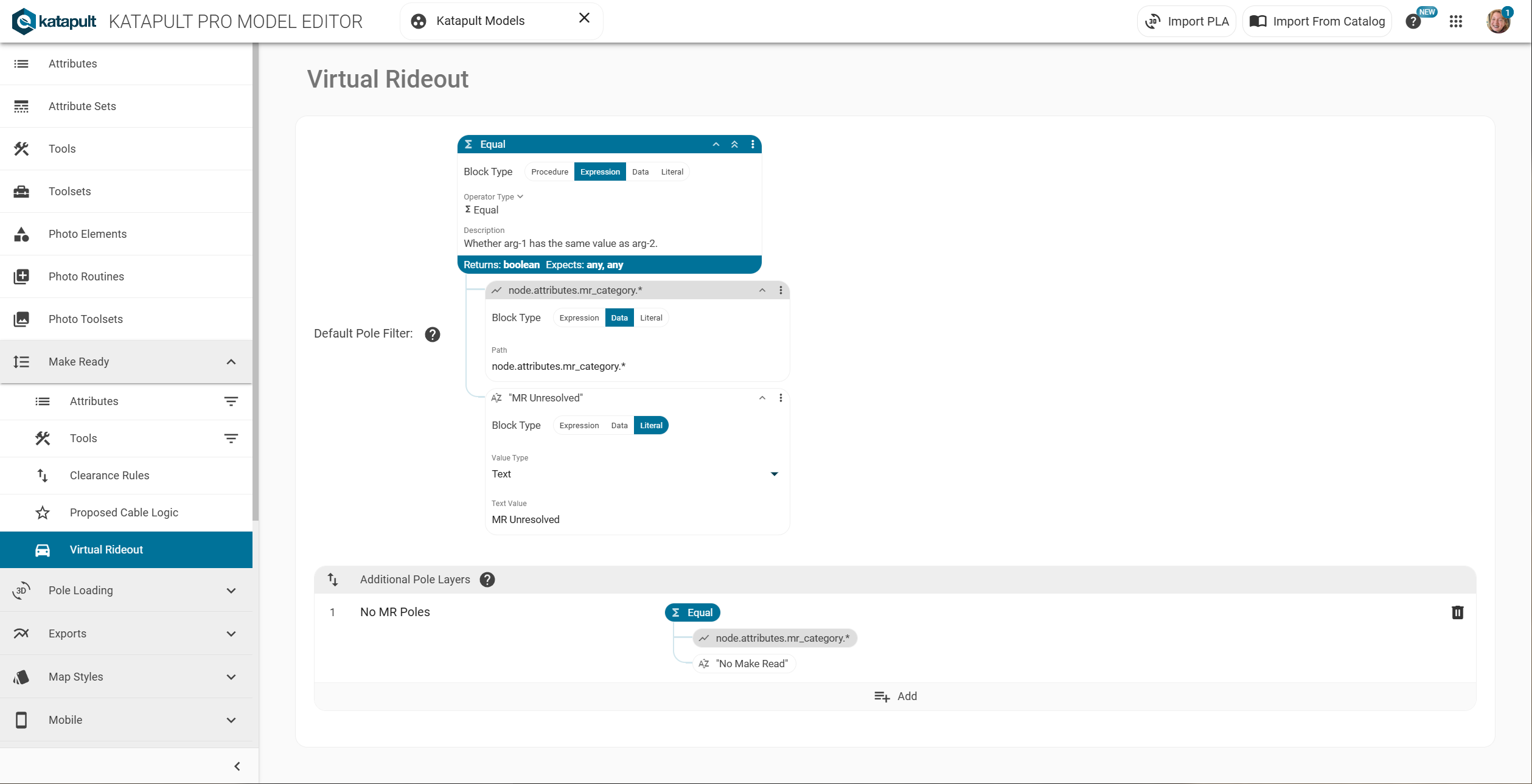Open three-dot menu on MR Unresolved block
This screenshot has height=784, width=1532.
(x=781, y=398)
